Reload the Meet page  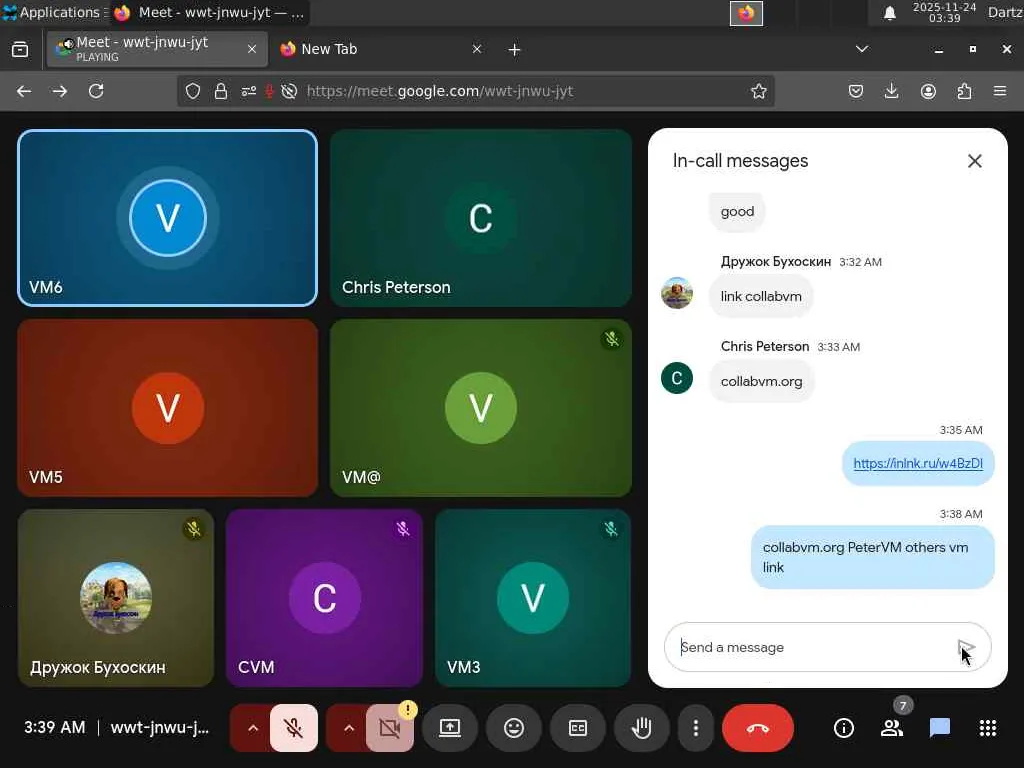click(96, 91)
